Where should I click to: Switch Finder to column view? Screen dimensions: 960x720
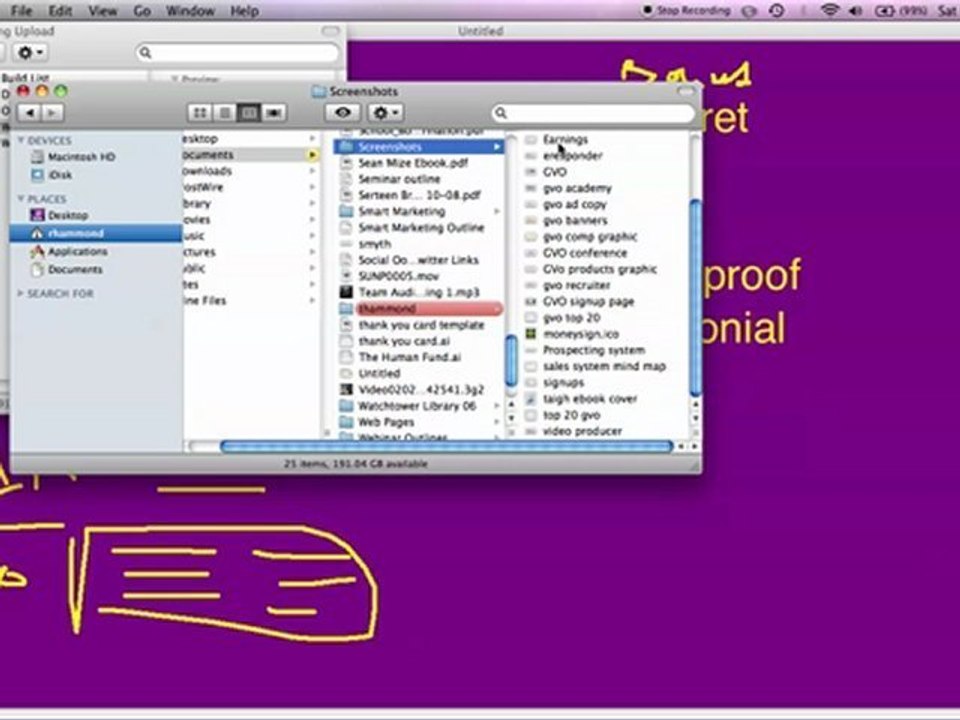pos(249,113)
